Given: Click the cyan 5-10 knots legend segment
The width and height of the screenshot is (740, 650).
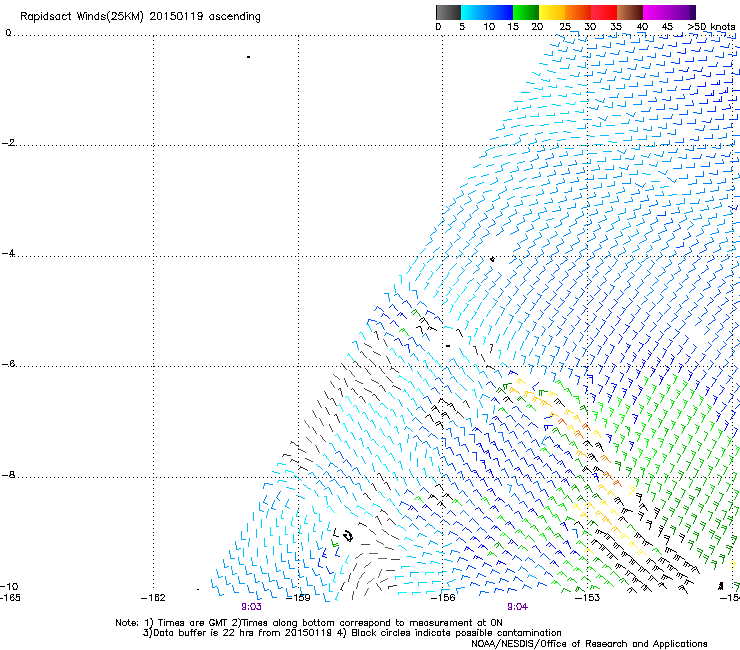Looking at the screenshot, I should [474, 12].
